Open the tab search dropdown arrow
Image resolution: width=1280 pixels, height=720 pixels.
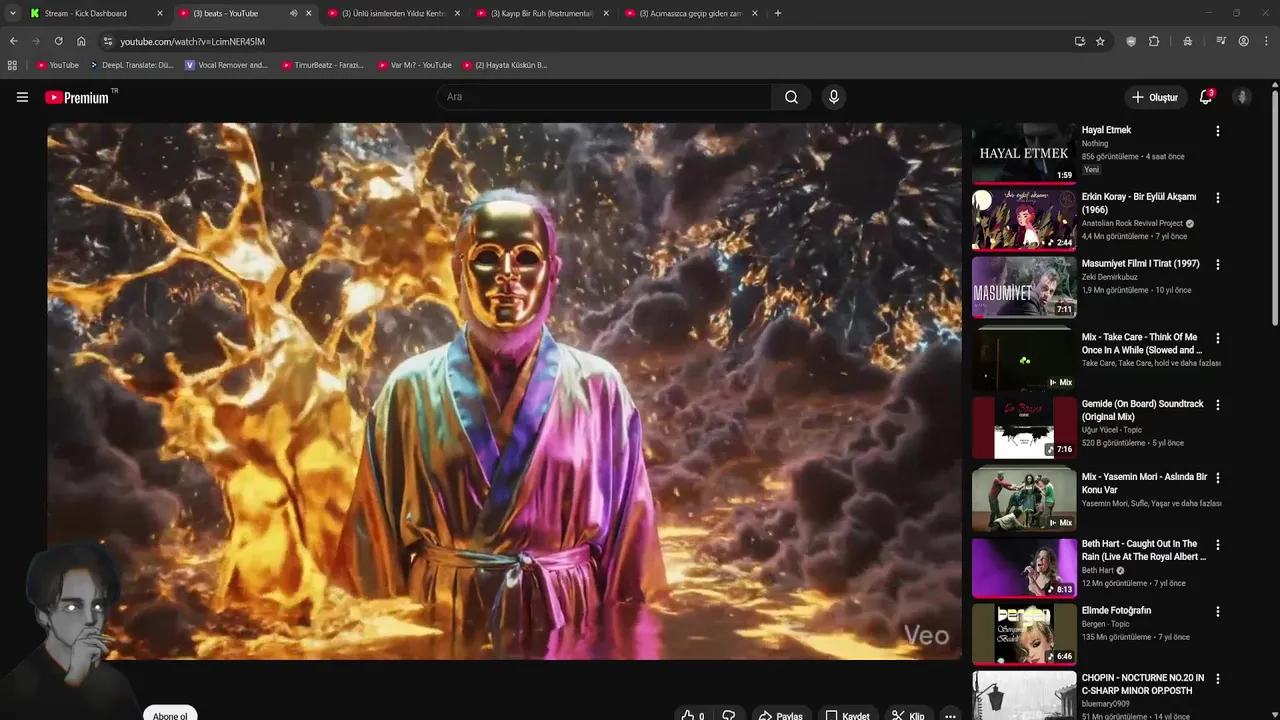coord(12,13)
